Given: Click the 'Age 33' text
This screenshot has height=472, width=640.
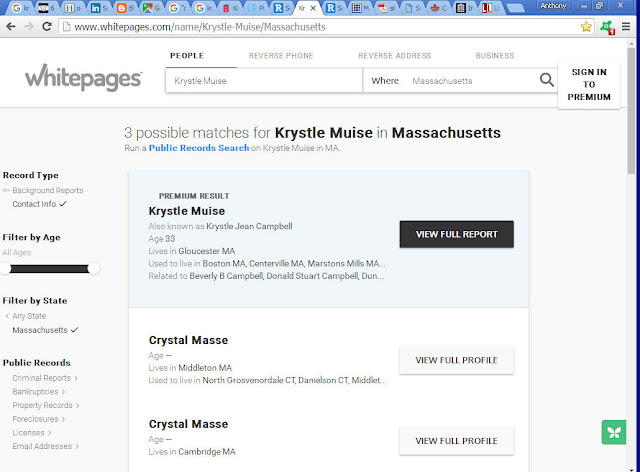Looking at the screenshot, I should pos(162,238).
